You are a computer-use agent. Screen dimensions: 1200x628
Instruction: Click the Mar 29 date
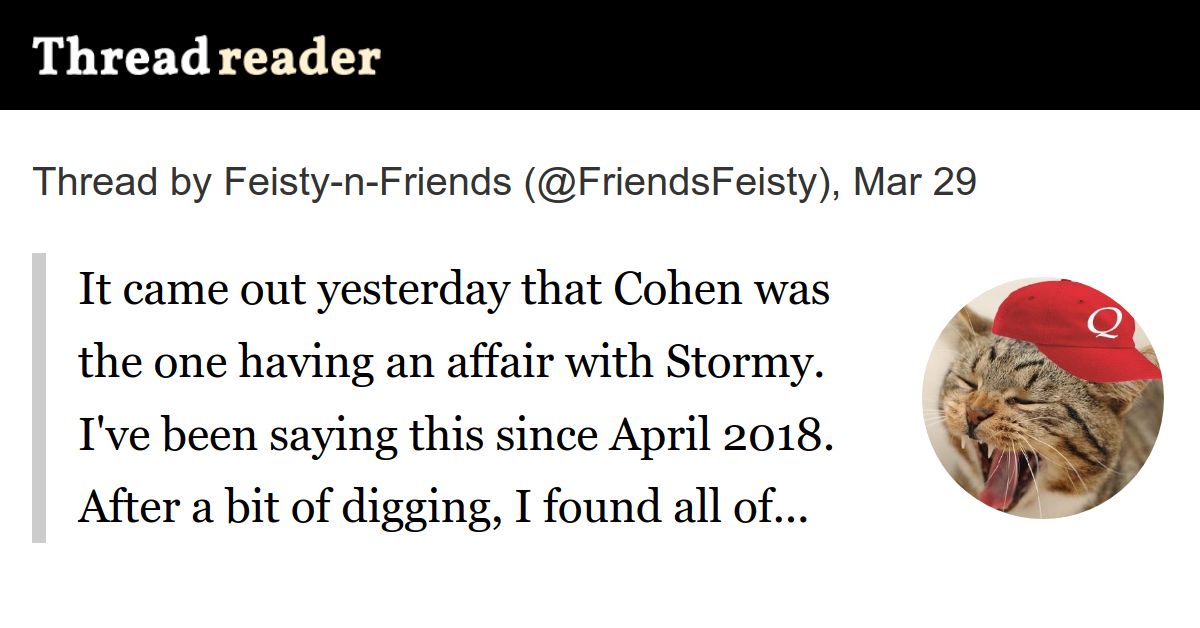[x=915, y=182]
